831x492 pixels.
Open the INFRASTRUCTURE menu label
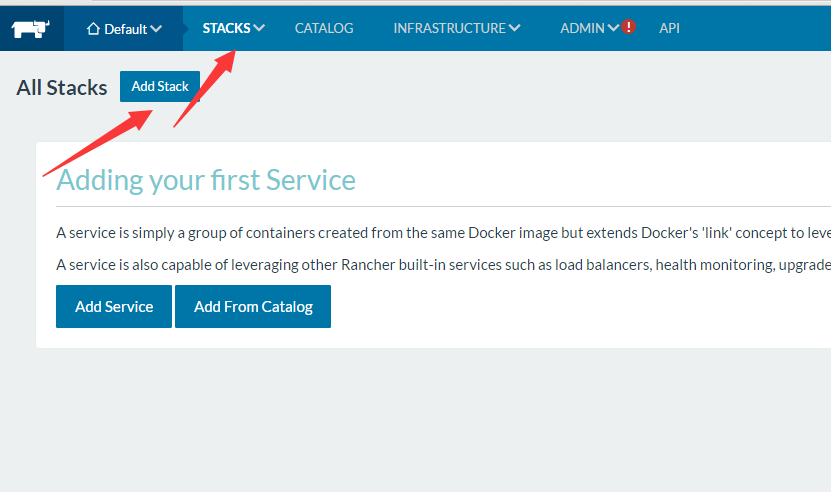click(x=449, y=28)
